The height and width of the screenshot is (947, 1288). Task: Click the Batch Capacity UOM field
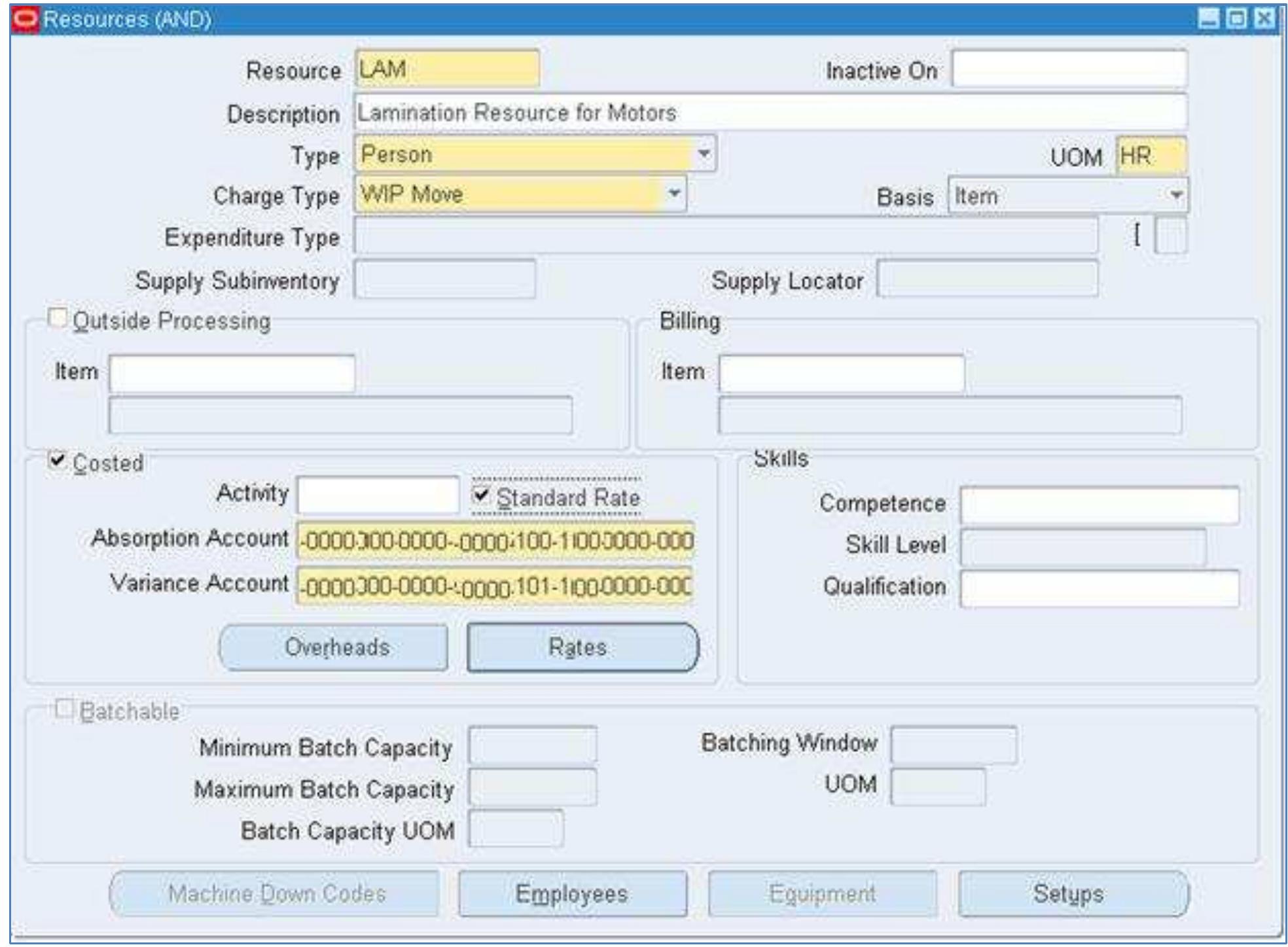516,829
